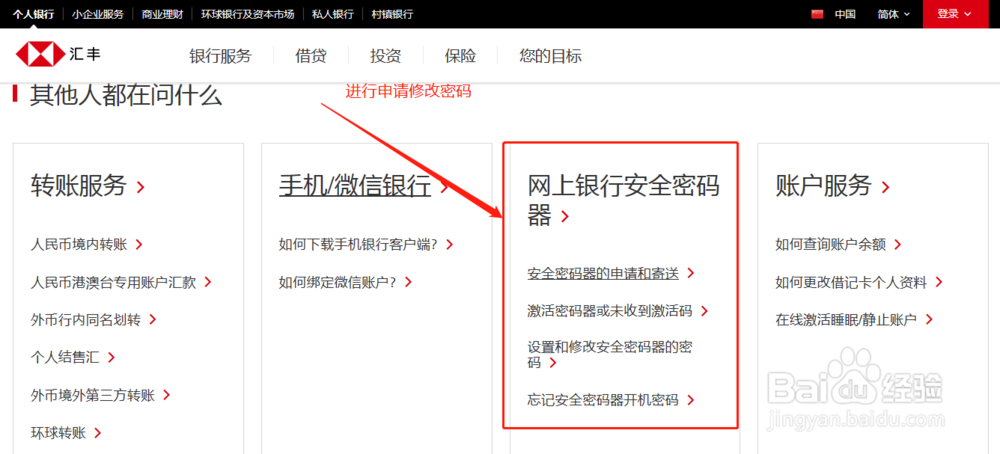Open the 简体 language dropdown

tap(893, 14)
